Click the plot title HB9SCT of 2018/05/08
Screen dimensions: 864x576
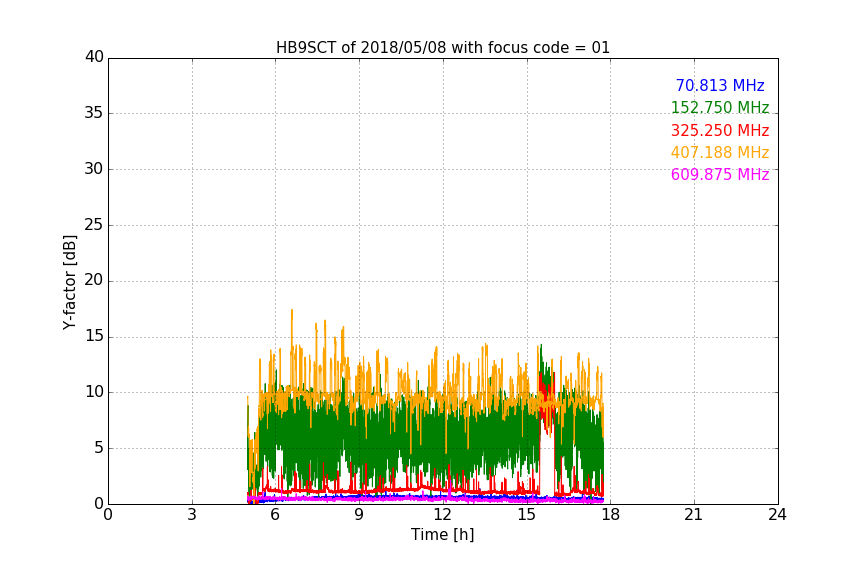pyautogui.click(x=442, y=48)
